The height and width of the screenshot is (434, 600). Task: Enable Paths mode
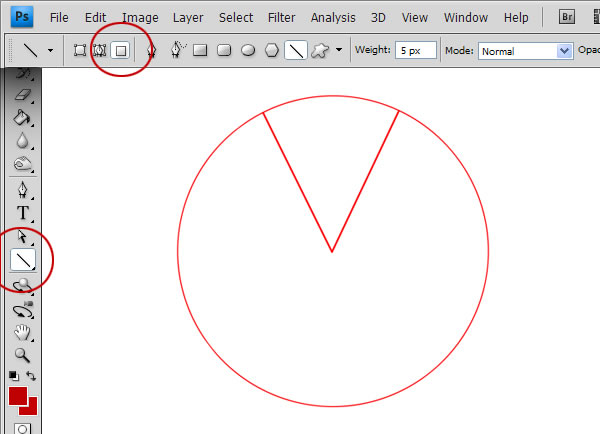[x=99, y=50]
